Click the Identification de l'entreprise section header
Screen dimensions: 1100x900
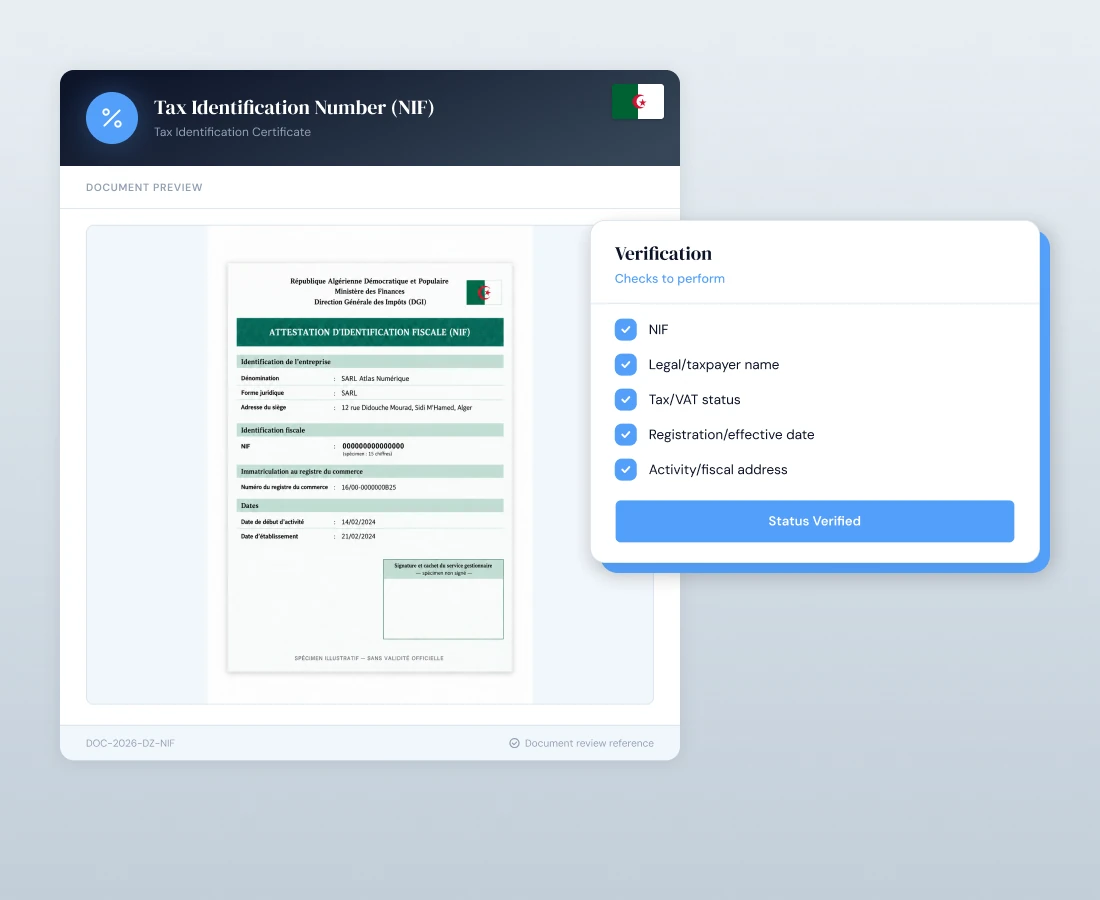point(370,361)
